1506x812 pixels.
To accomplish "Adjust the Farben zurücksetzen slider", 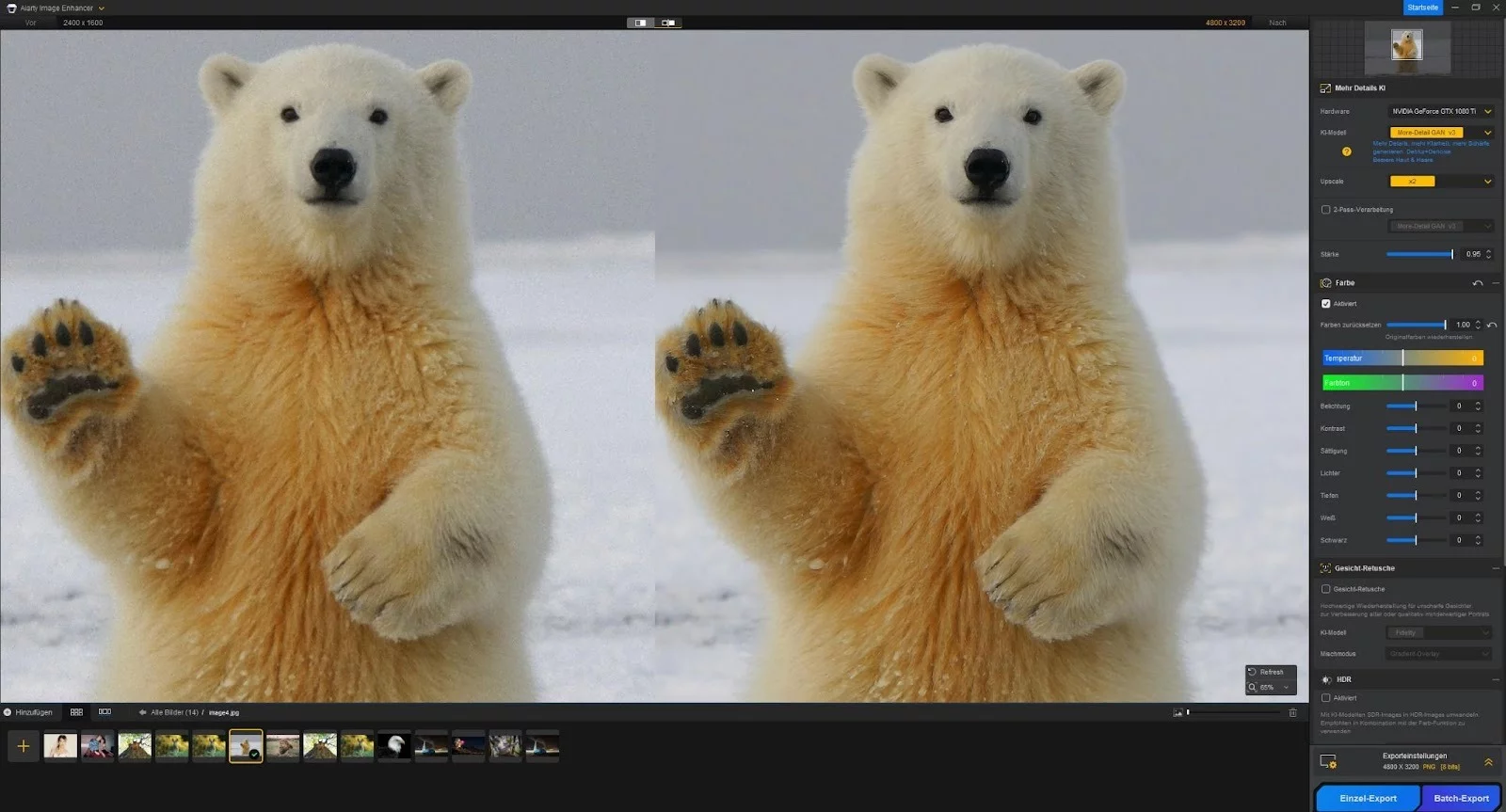I will tap(1417, 325).
